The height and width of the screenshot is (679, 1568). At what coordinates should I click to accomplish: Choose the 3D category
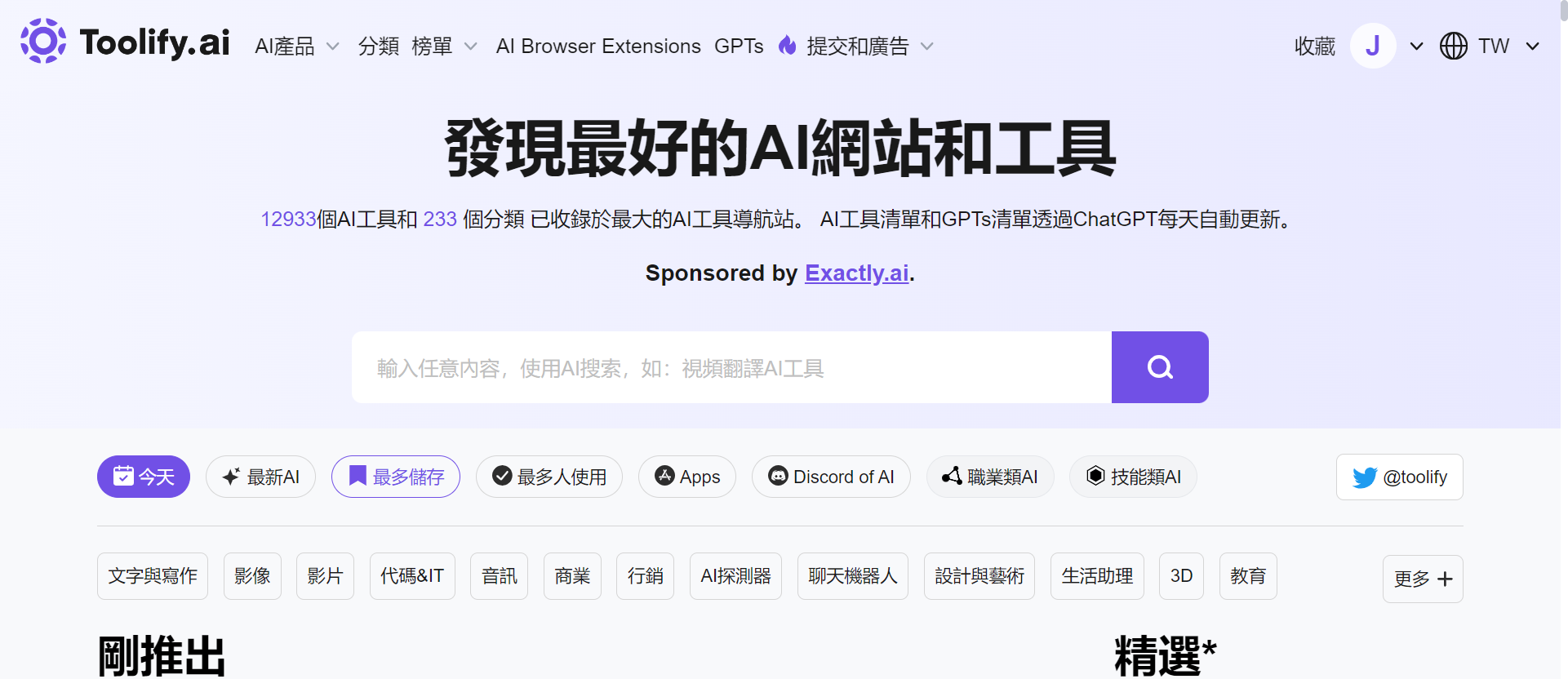(x=1181, y=576)
